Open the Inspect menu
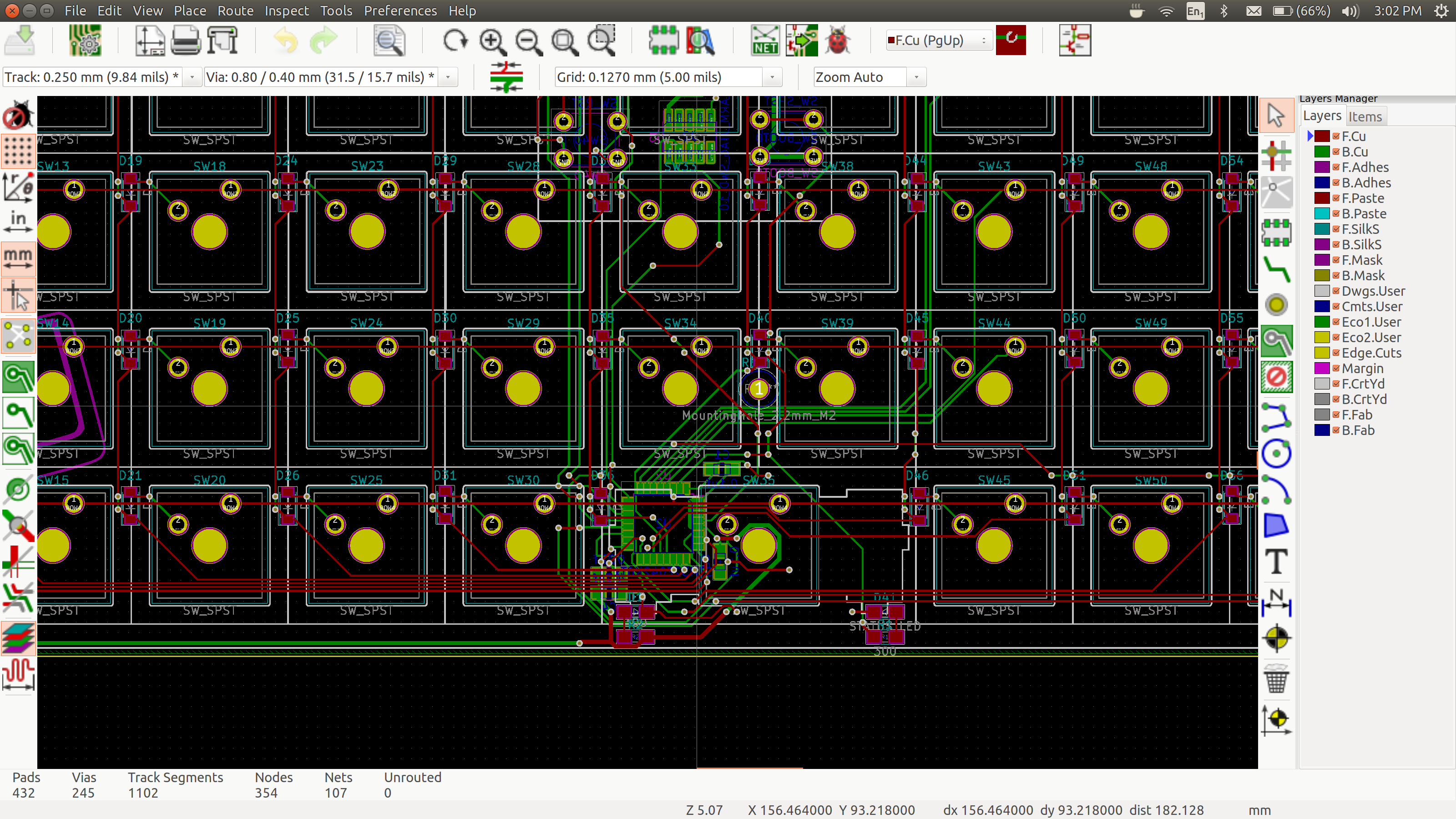This screenshot has height=819, width=1456. click(x=287, y=11)
